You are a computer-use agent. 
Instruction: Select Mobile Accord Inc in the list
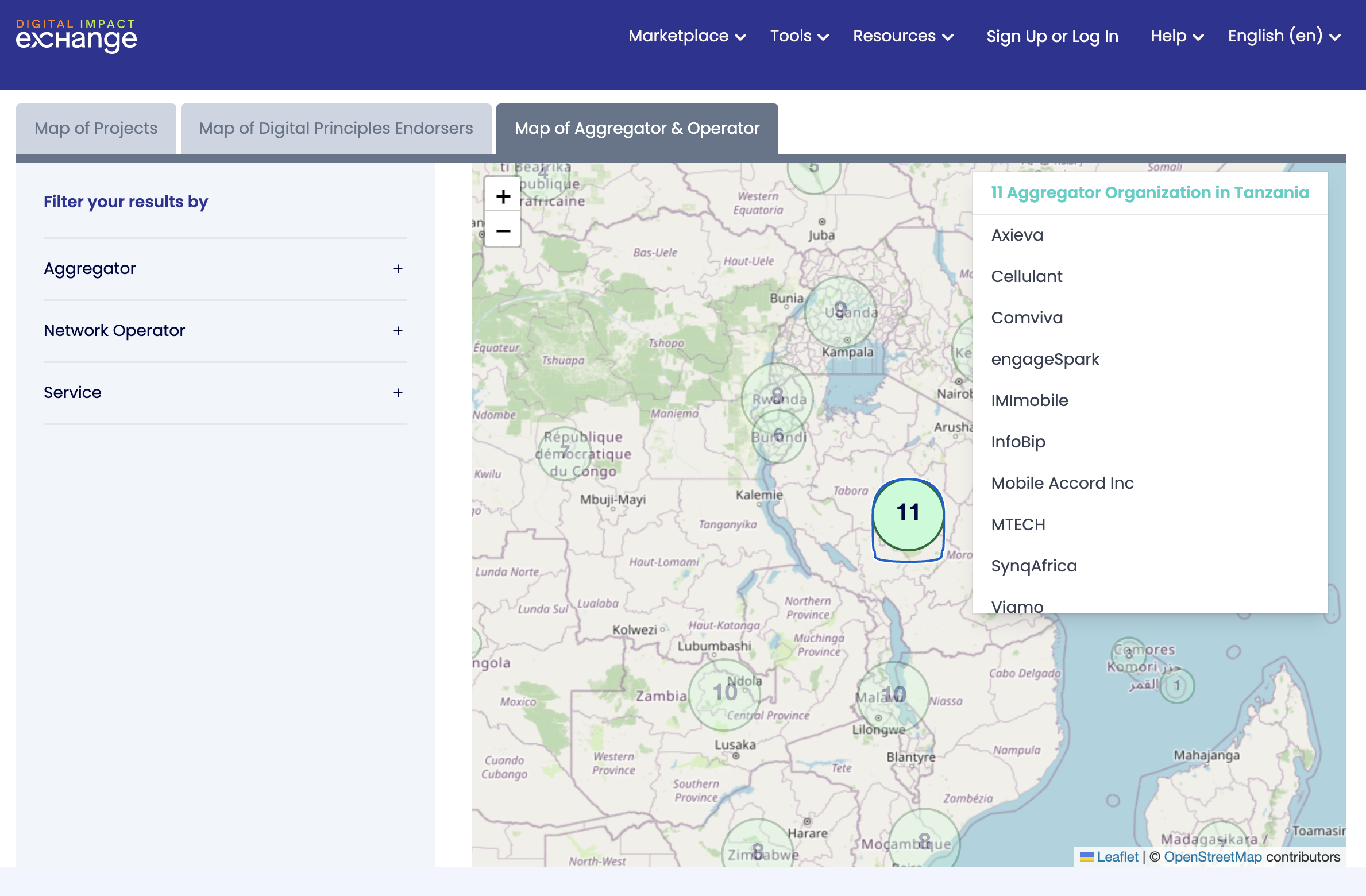[x=1062, y=483]
